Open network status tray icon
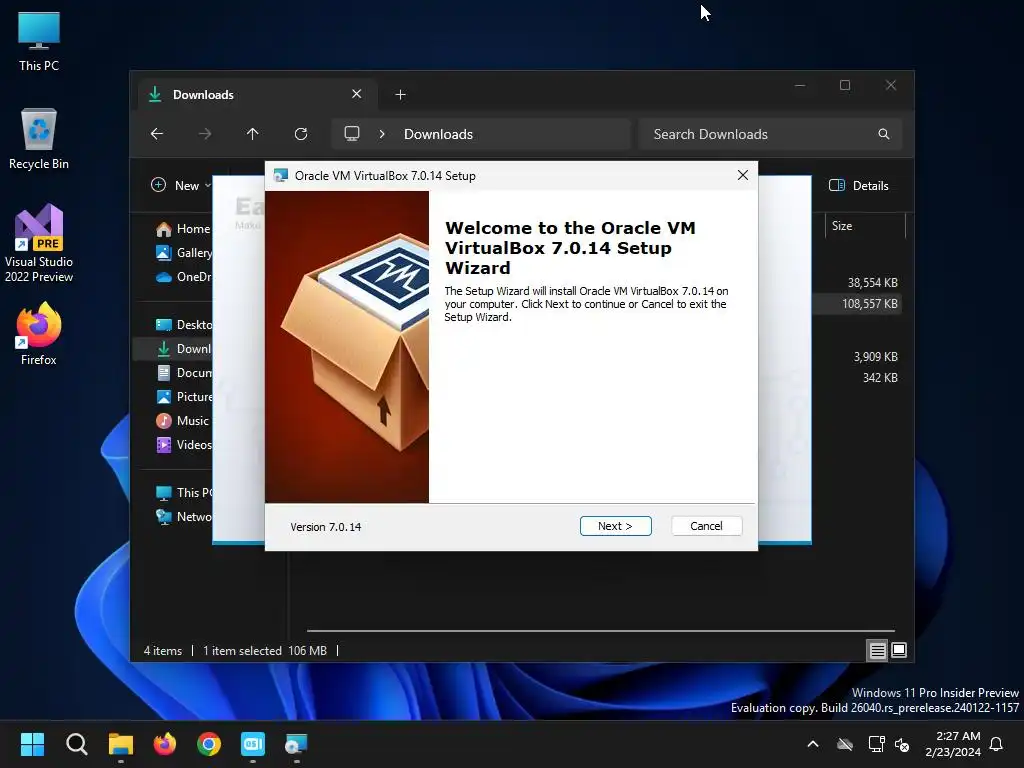This screenshot has width=1024, height=768. 876,744
